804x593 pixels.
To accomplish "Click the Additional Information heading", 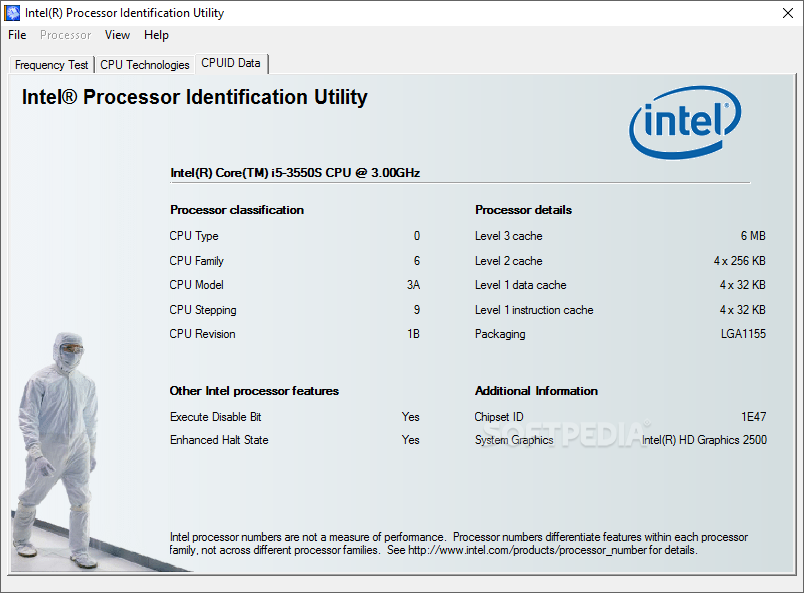I will 536,391.
